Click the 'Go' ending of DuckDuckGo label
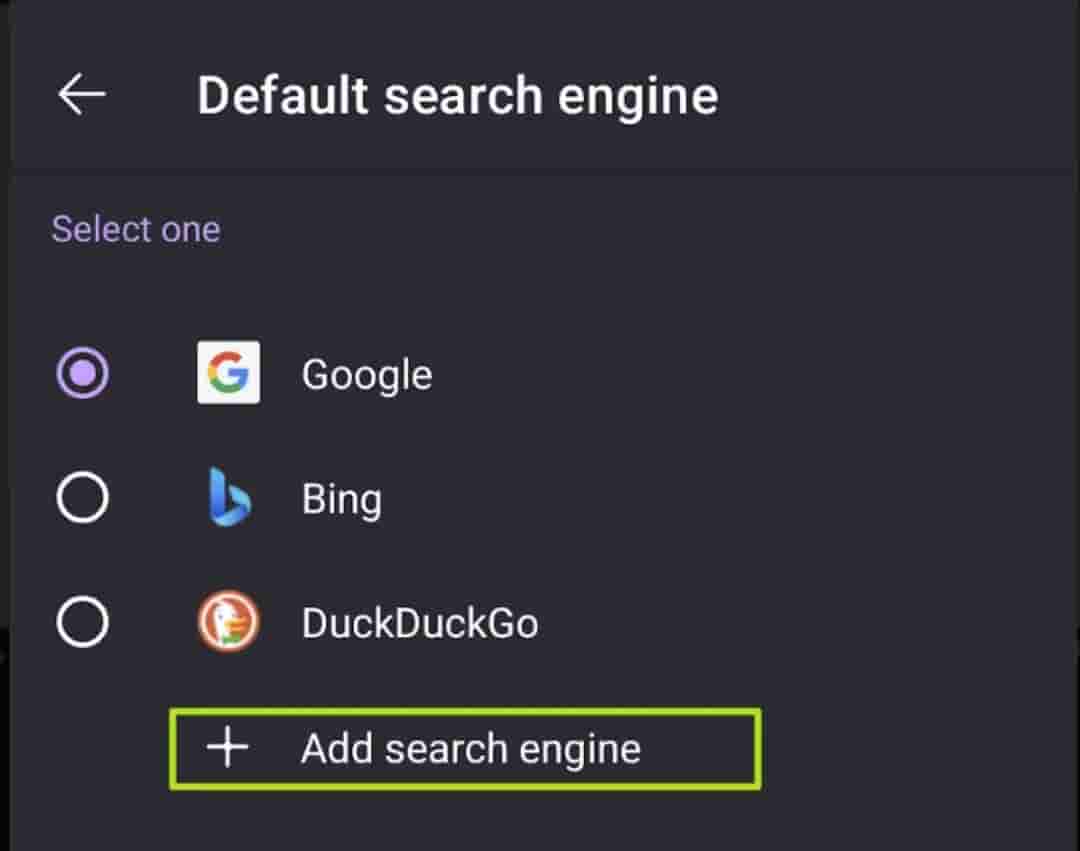Screen dimensions: 1080x851 click(x=516, y=623)
